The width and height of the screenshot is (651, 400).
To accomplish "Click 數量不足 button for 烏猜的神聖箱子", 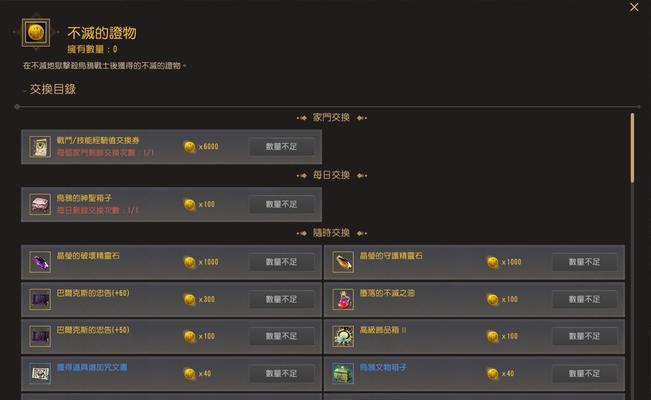I will point(281,204).
